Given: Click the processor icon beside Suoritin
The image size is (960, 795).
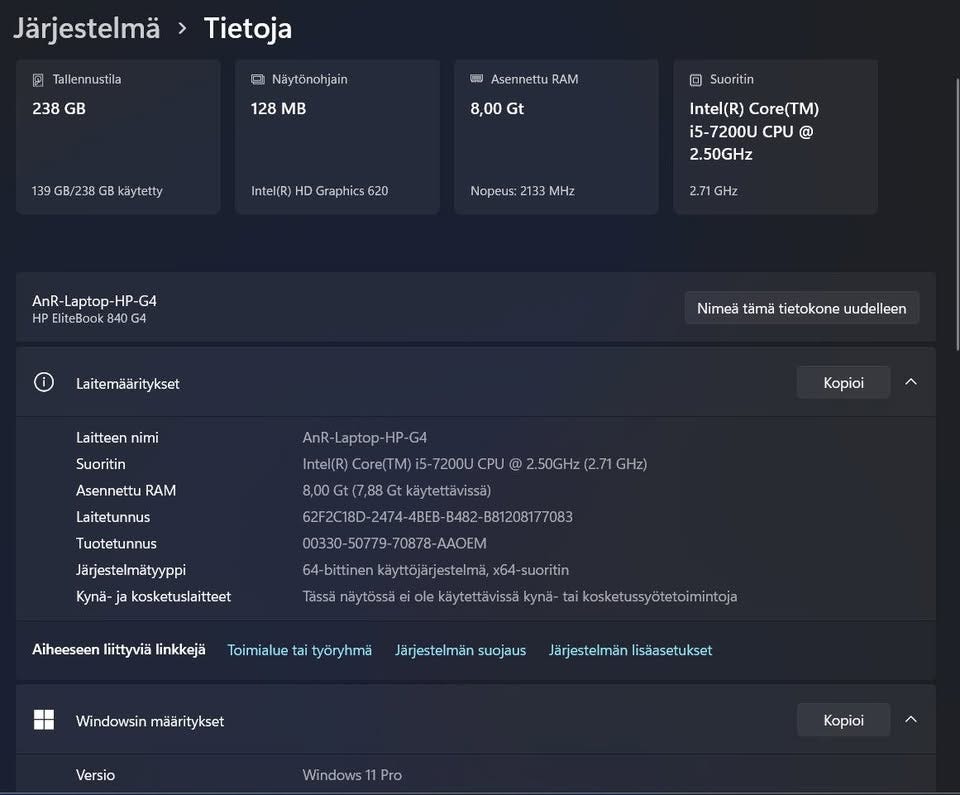Looking at the screenshot, I should 695,79.
